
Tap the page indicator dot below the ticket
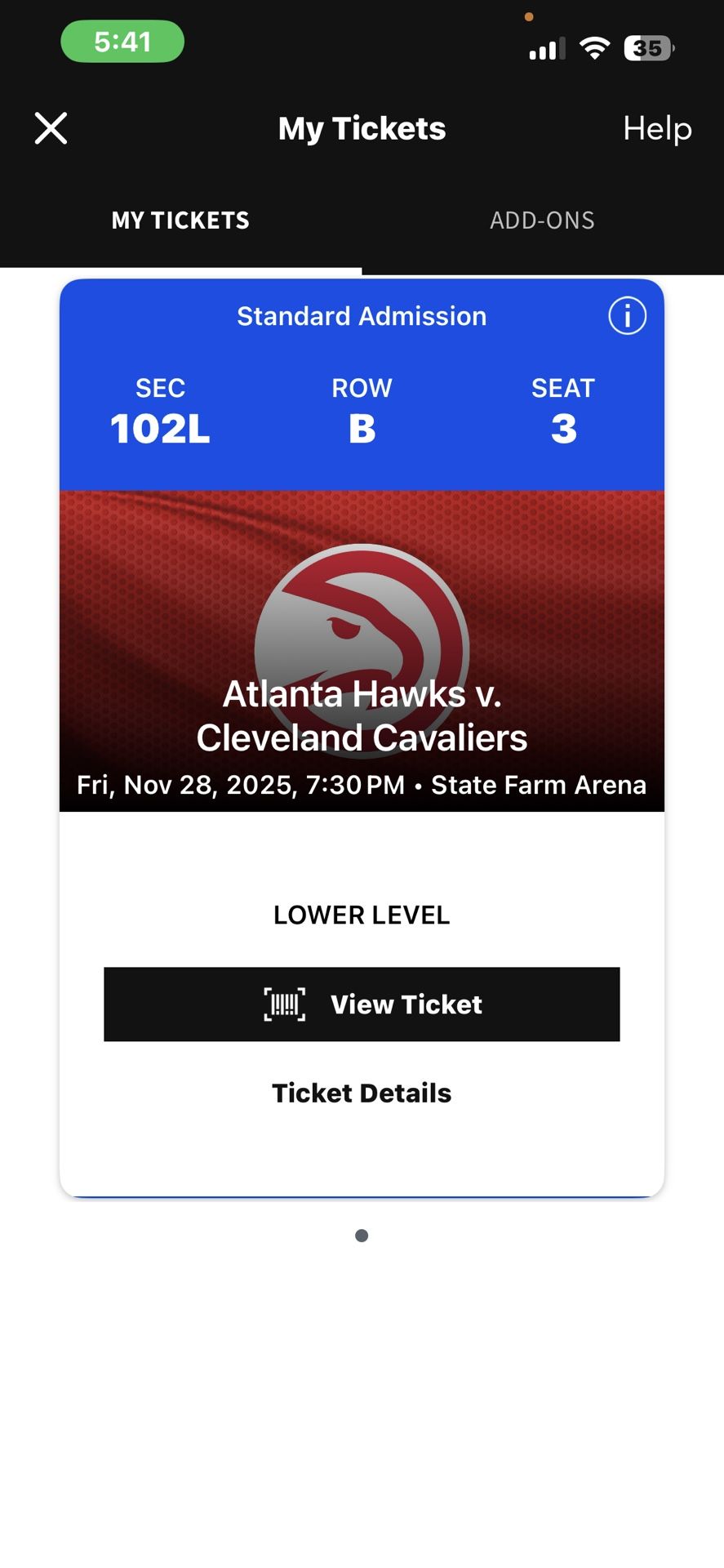click(360, 1235)
